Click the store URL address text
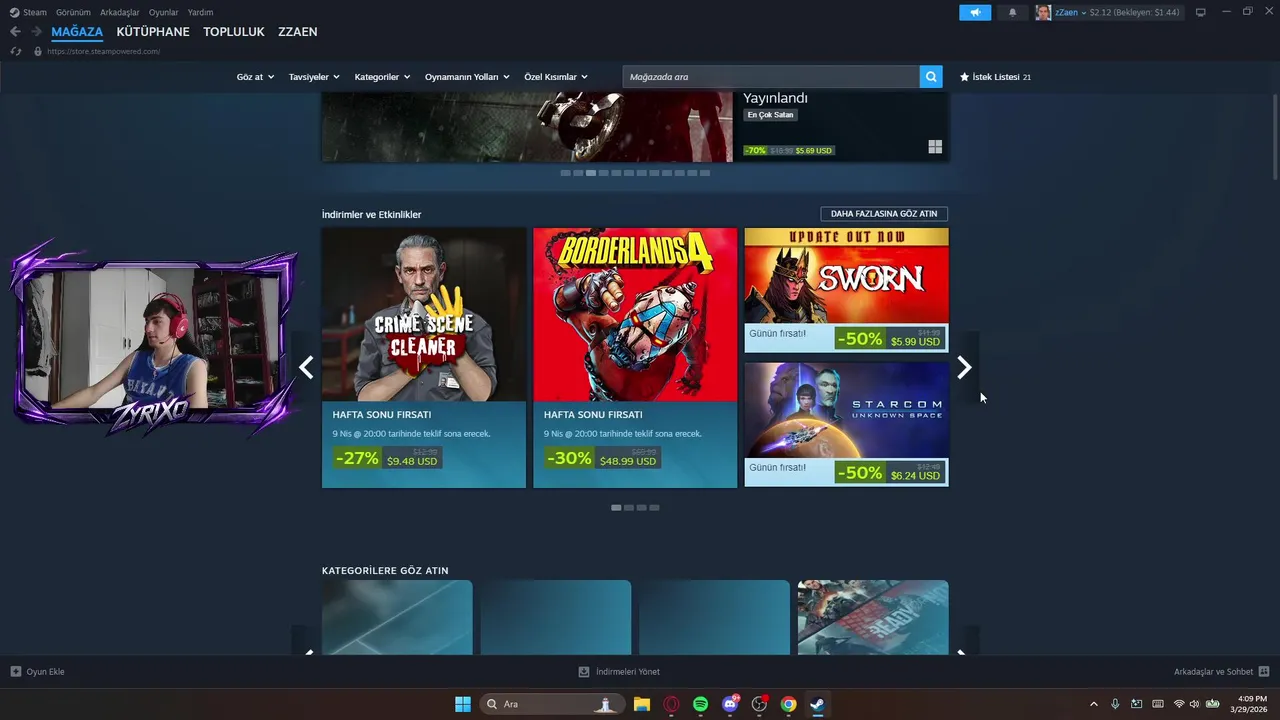Screen dimensions: 1280x720 pos(103,51)
